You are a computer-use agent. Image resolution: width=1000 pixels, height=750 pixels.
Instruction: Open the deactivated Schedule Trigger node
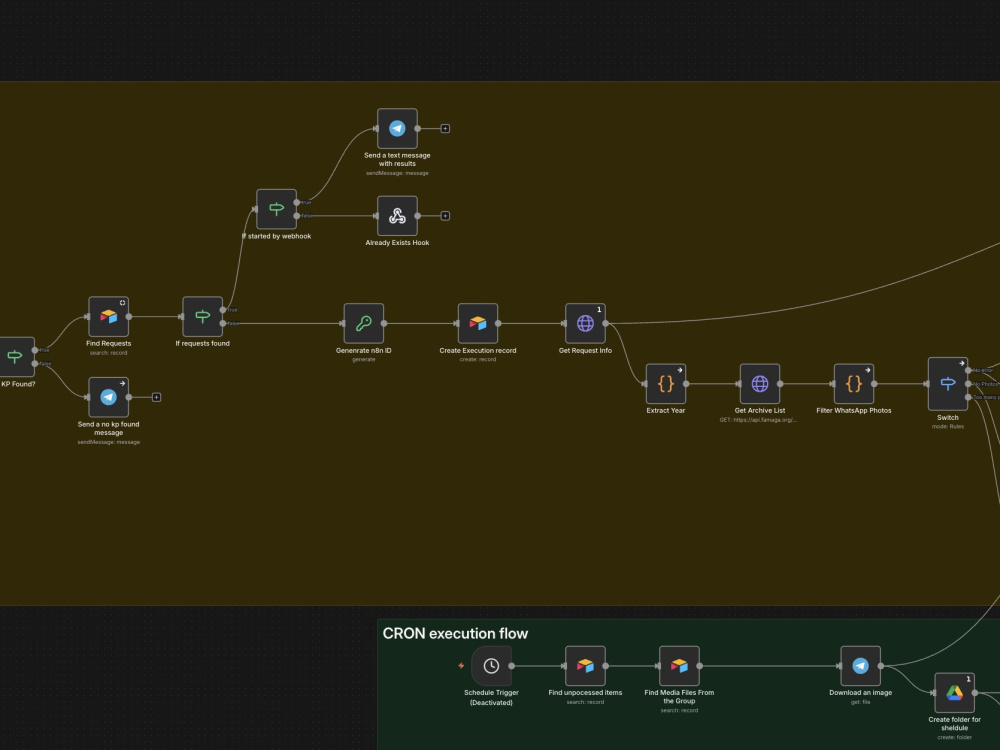pos(491,666)
